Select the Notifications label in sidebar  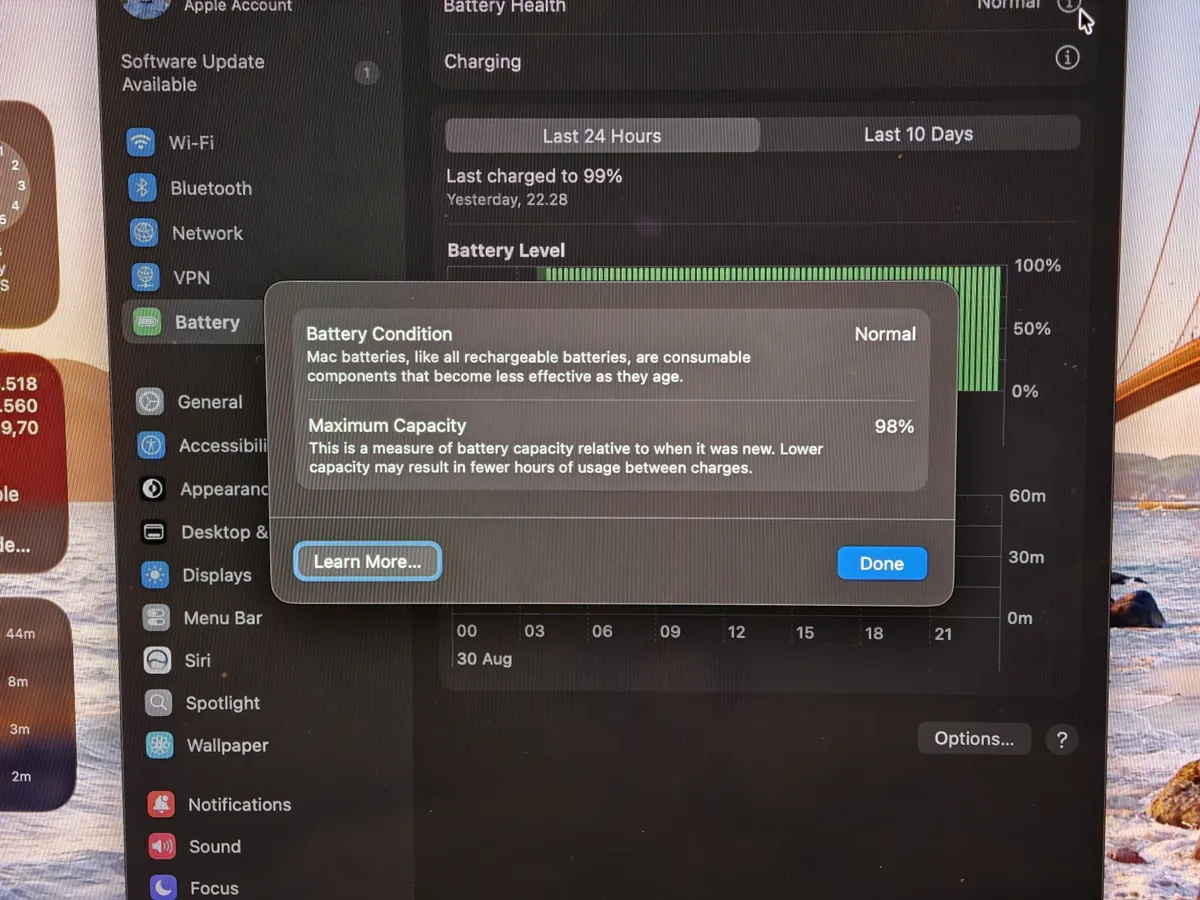click(x=240, y=804)
